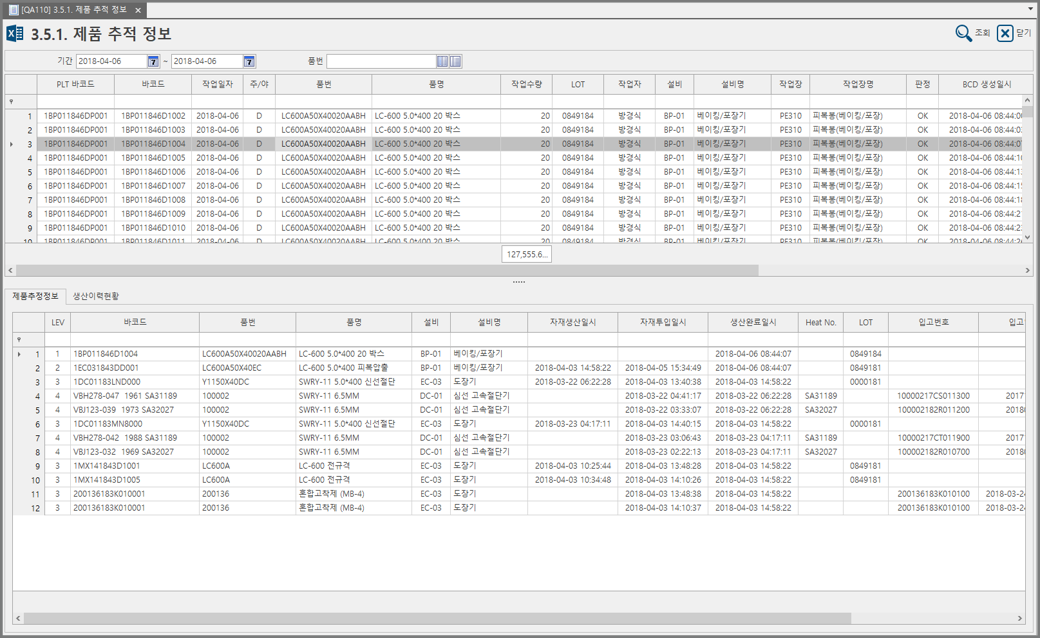Open the end date calendar picker

pyautogui.click(x=249, y=62)
